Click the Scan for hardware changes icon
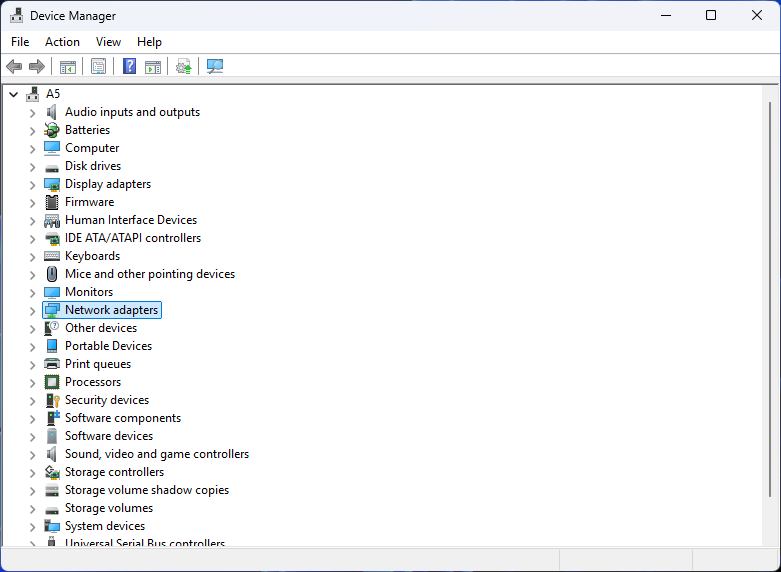 pyautogui.click(x=214, y=67)
